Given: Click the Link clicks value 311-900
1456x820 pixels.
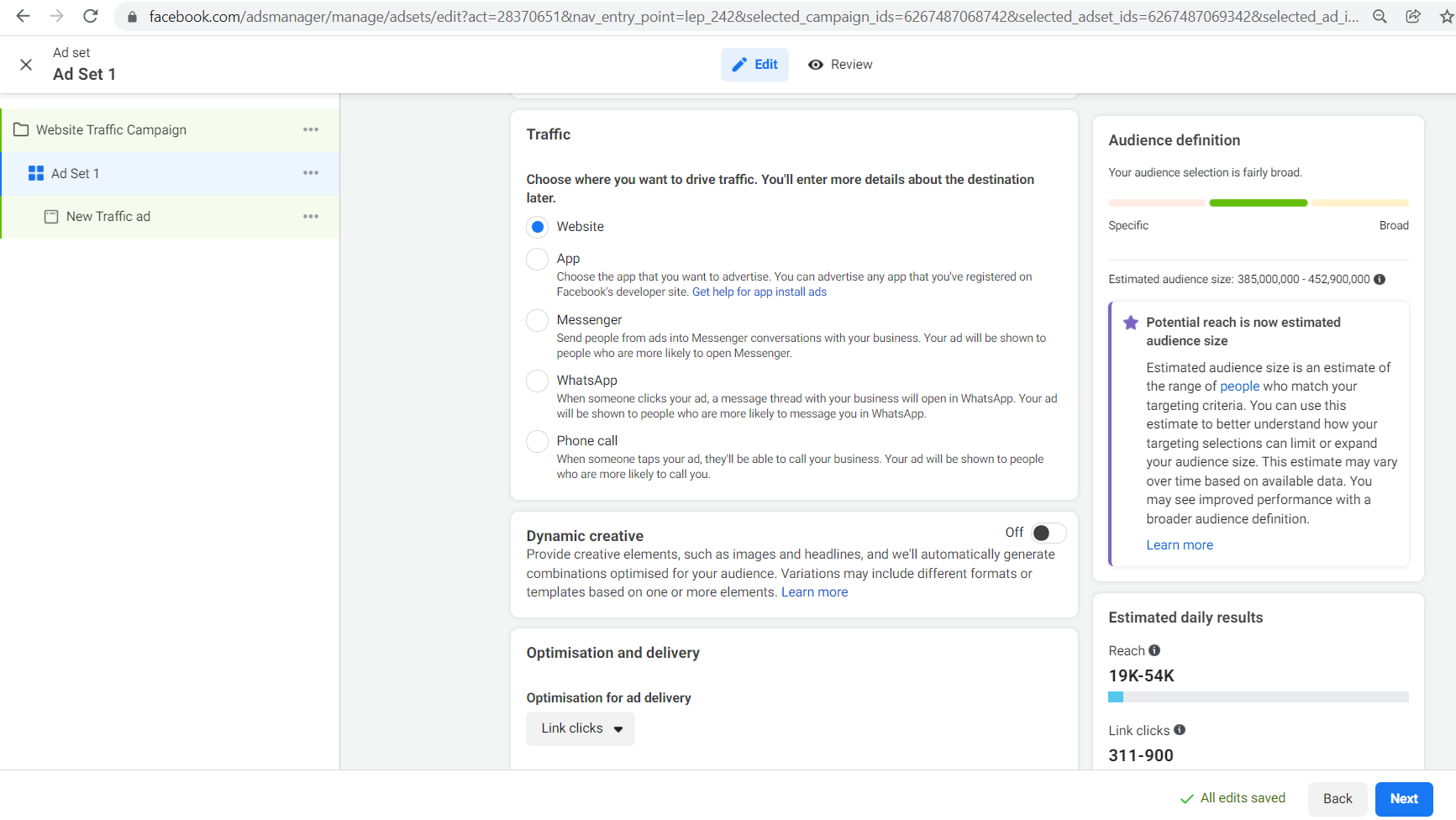Looking at the screenshot, I should tap(1141, 755).
